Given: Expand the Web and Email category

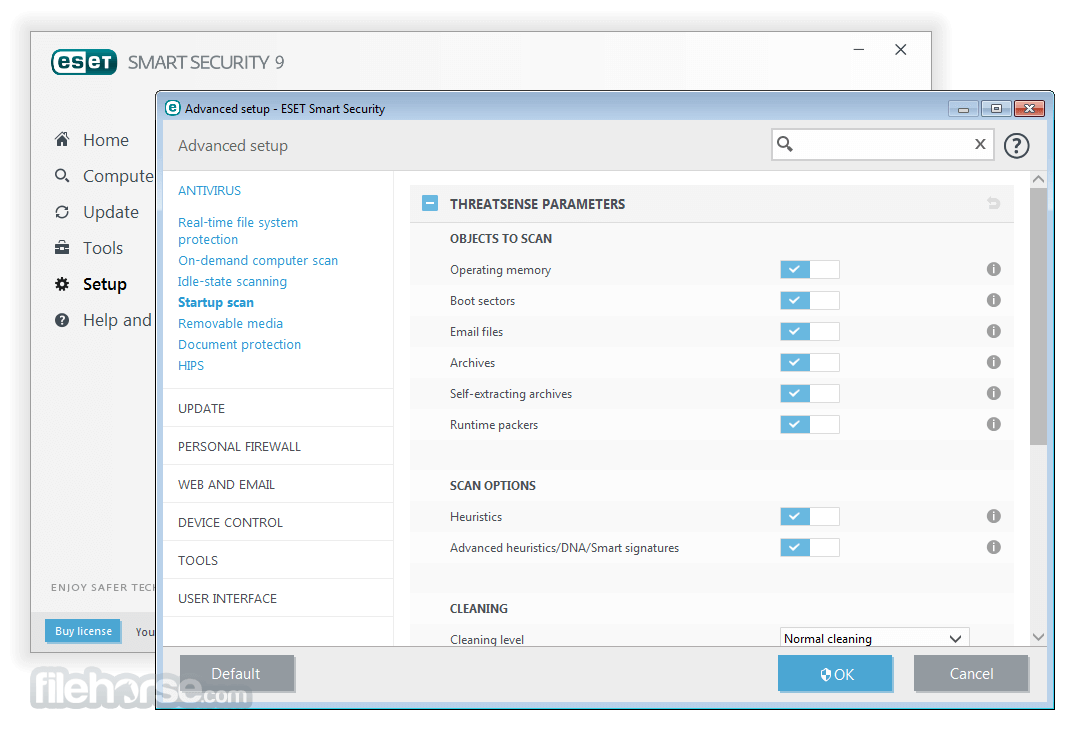Looking at the screenshot, I should 278,485.
